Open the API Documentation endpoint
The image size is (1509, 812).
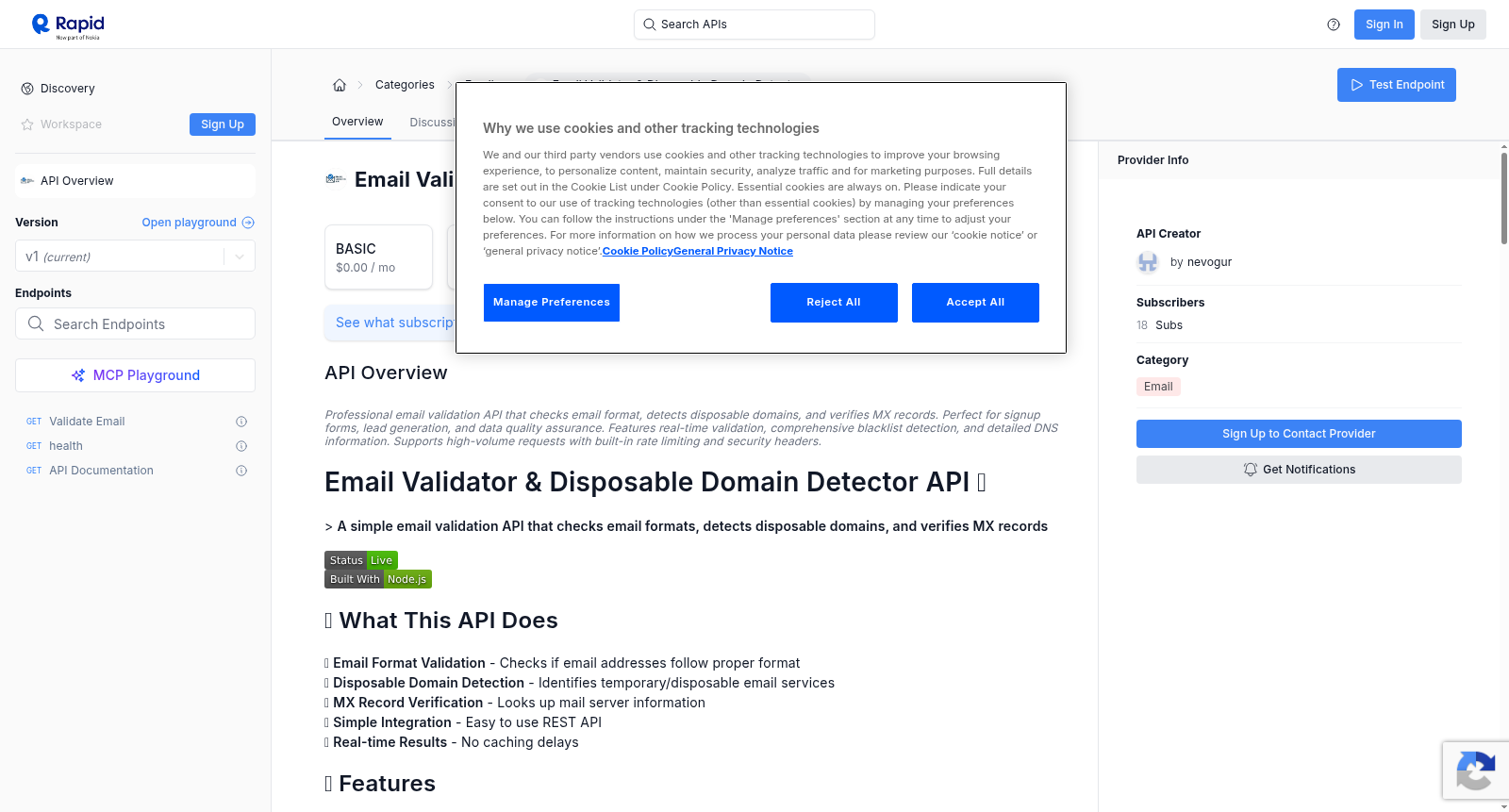(x=101, y=471)
